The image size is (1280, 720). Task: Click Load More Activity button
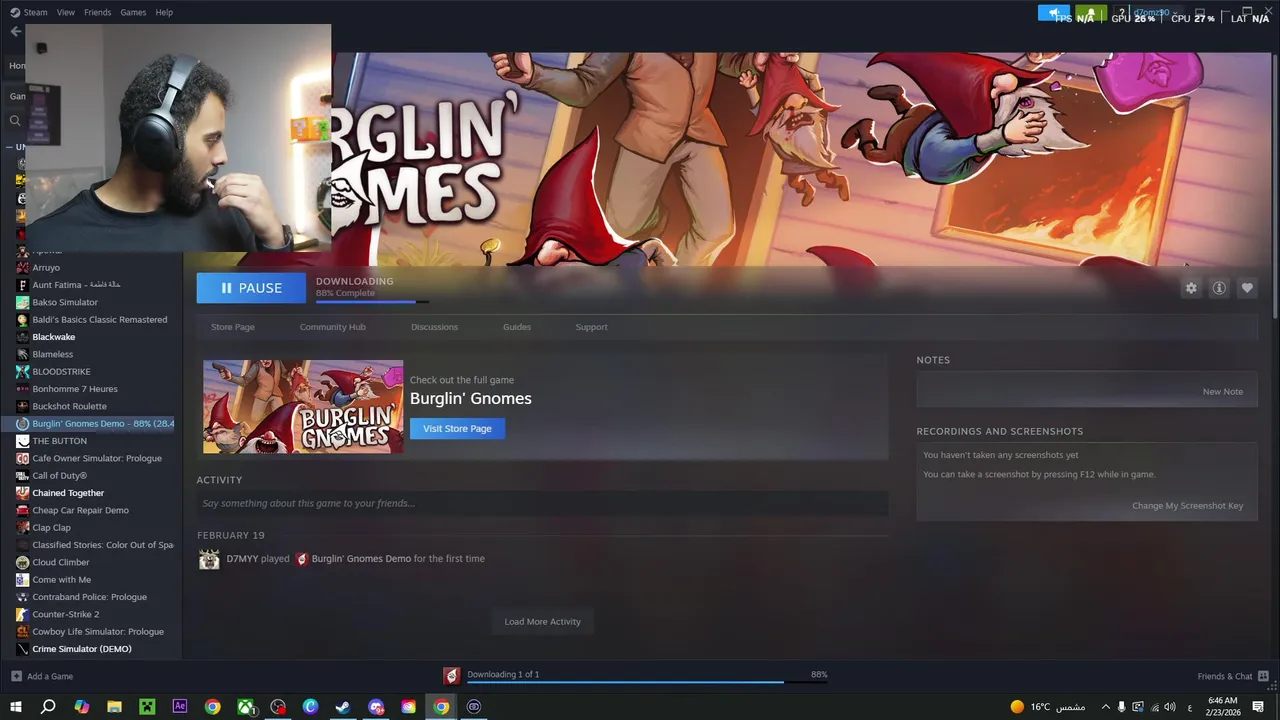(x=542, y=622)
